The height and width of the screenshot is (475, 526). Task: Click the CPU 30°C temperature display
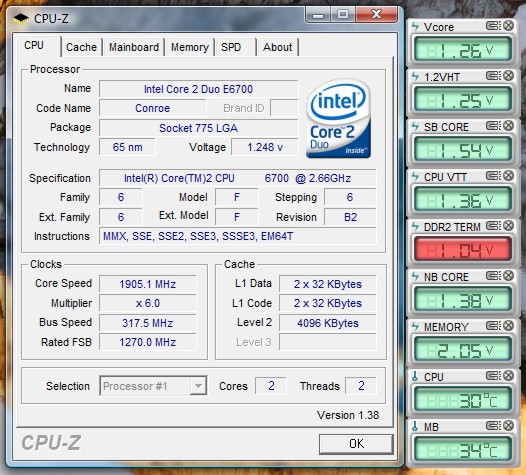click(463, 400)
